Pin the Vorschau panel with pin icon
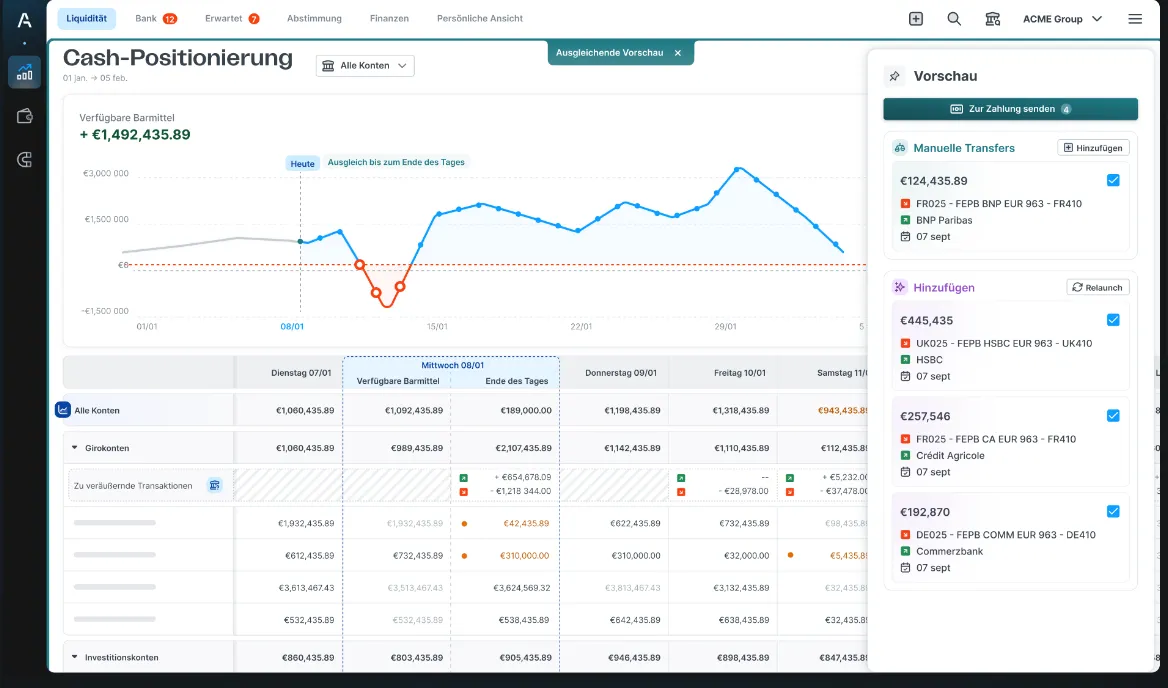This screenshot has width=1168, height=688. [x=894, y=76]
